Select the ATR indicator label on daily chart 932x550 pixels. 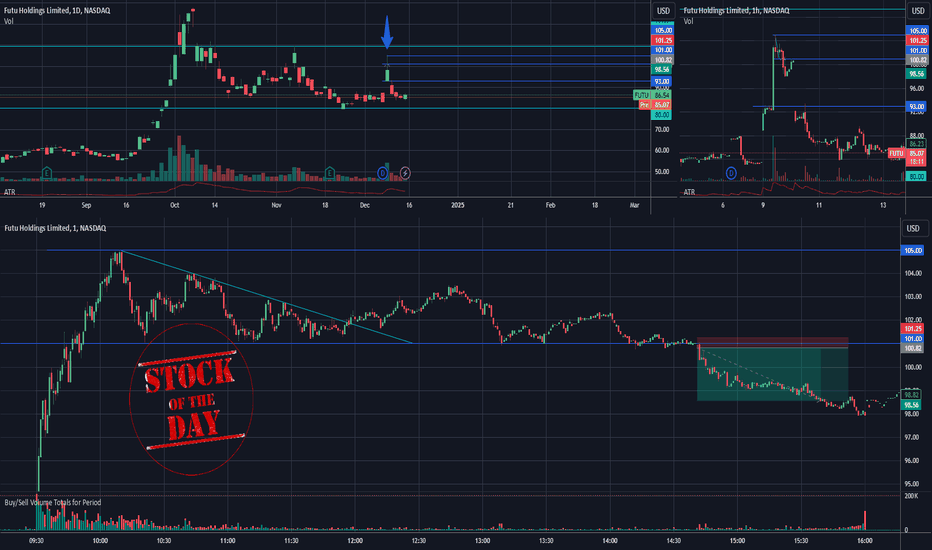(x=10, y=192)
